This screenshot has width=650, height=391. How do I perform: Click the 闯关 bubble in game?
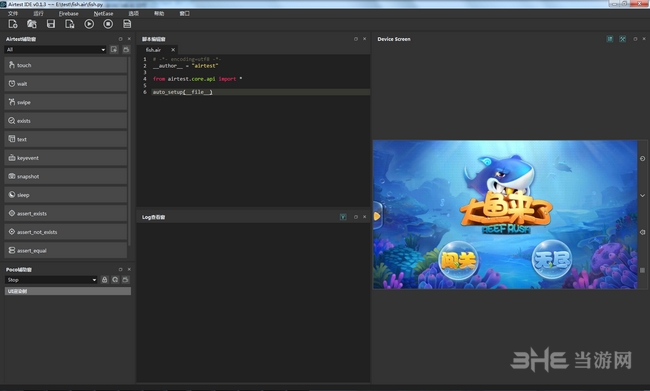pos(458,260)
